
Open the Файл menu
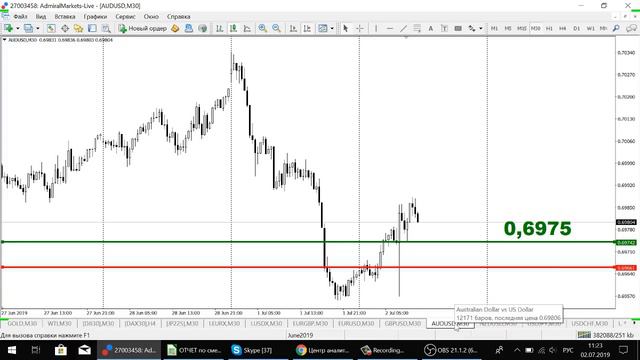[20, 17]
